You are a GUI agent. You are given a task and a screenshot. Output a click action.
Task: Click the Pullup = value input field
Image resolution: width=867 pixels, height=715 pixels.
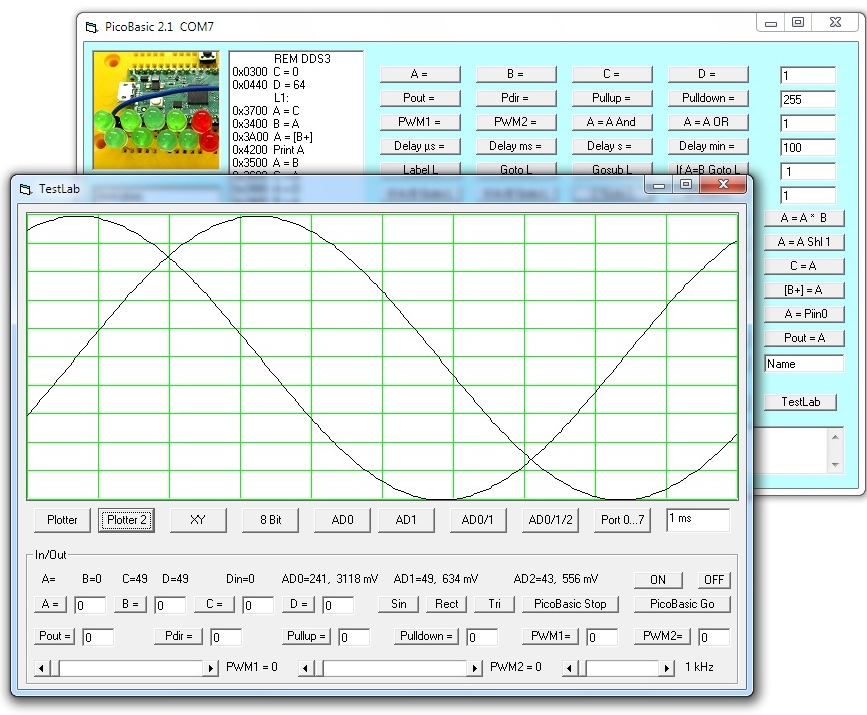[x=354, y=637]
